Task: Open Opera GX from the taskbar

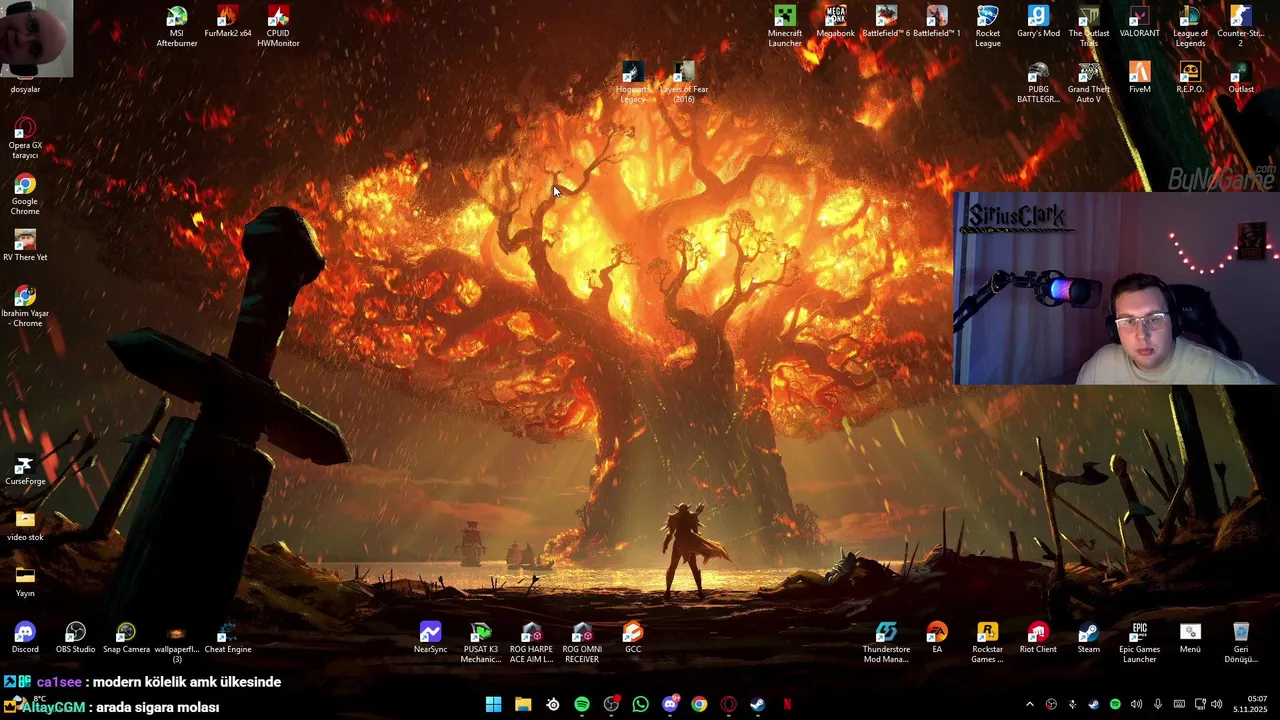Action: point(729,705)
